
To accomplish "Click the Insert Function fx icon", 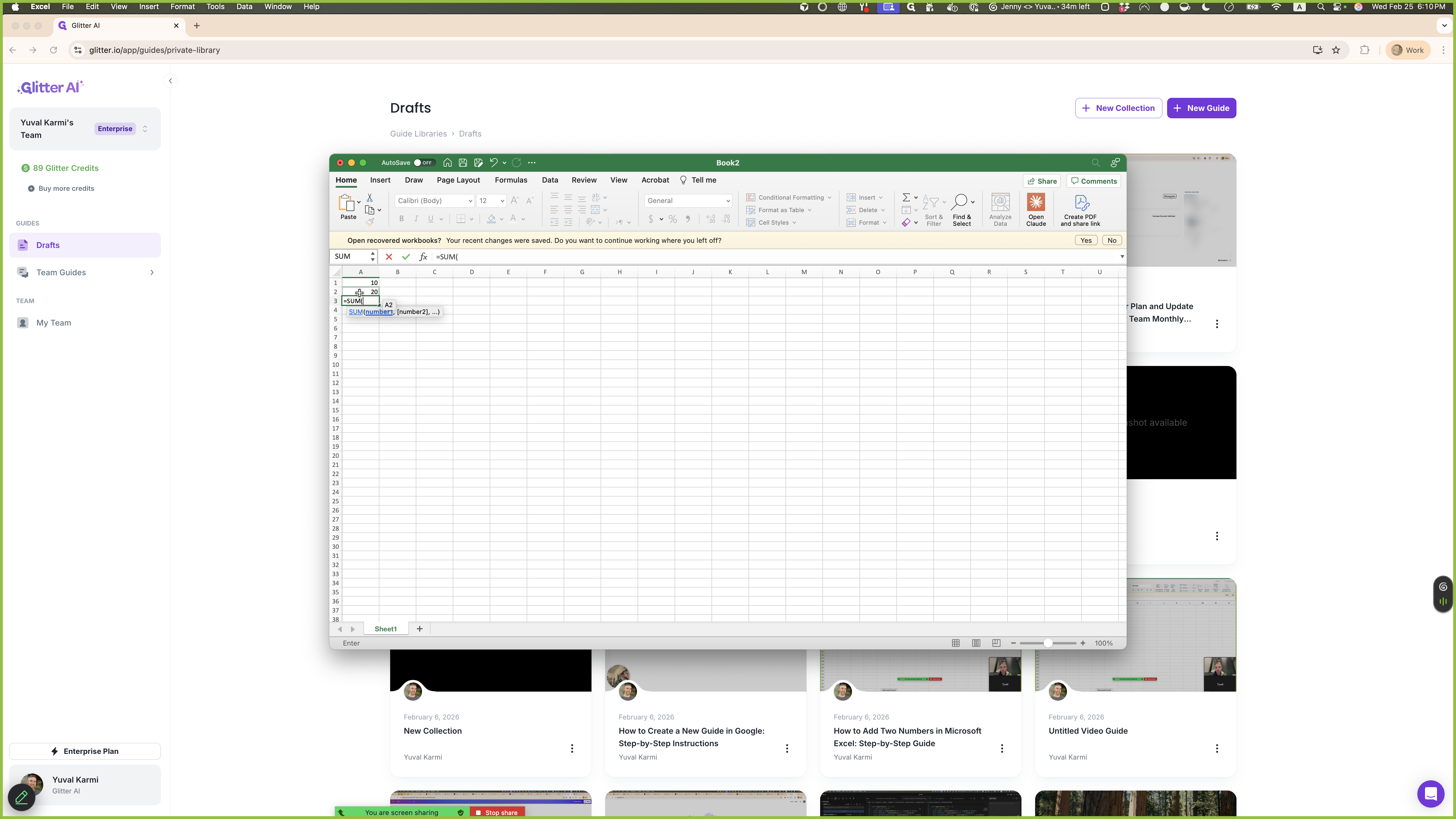I will [423, 257].
